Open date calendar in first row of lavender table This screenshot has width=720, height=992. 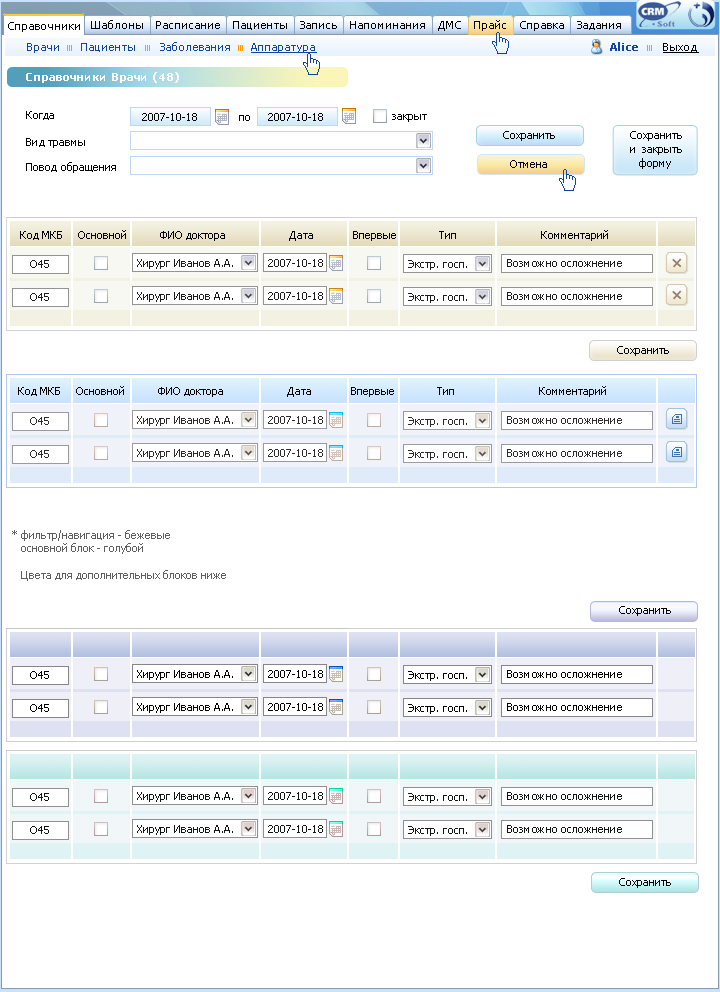(336, 674)
